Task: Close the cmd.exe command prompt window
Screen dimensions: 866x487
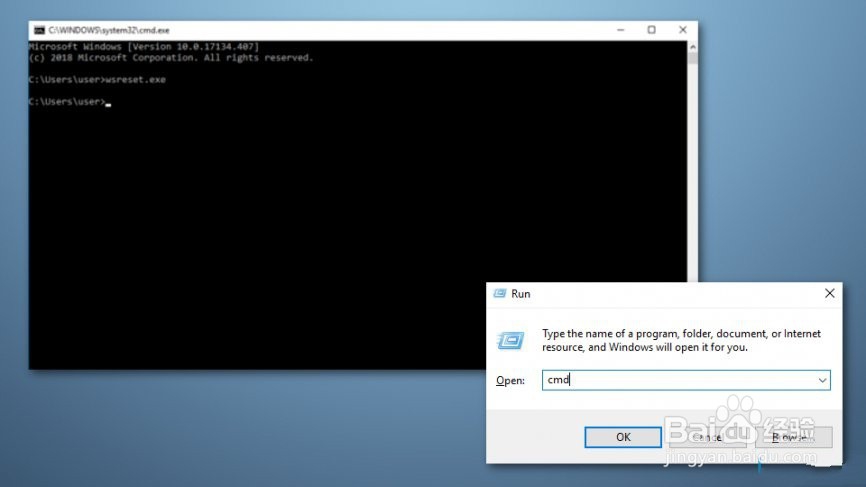Action: 683,30
